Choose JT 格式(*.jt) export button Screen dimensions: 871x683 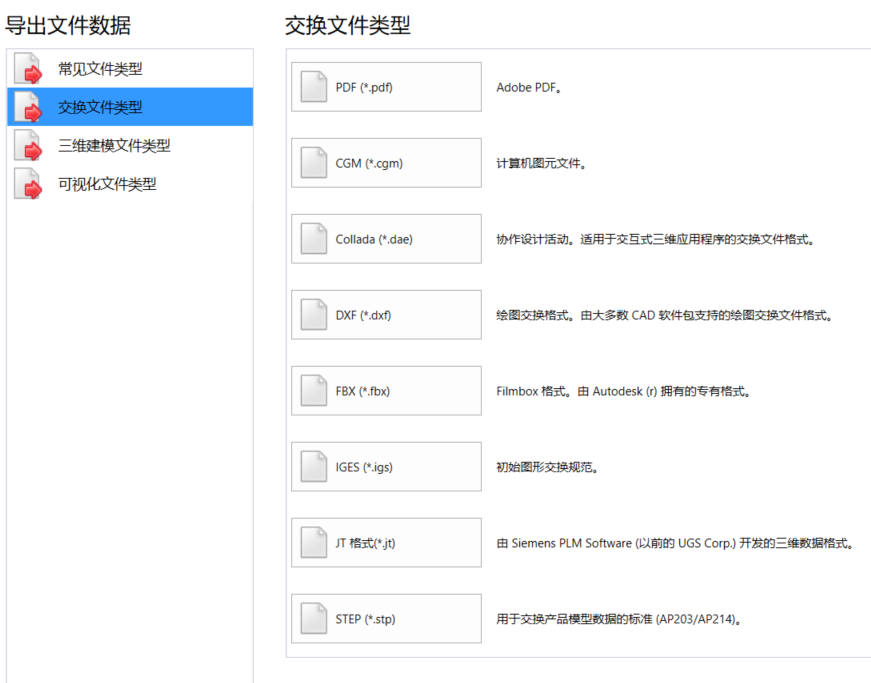click(386, 543)
